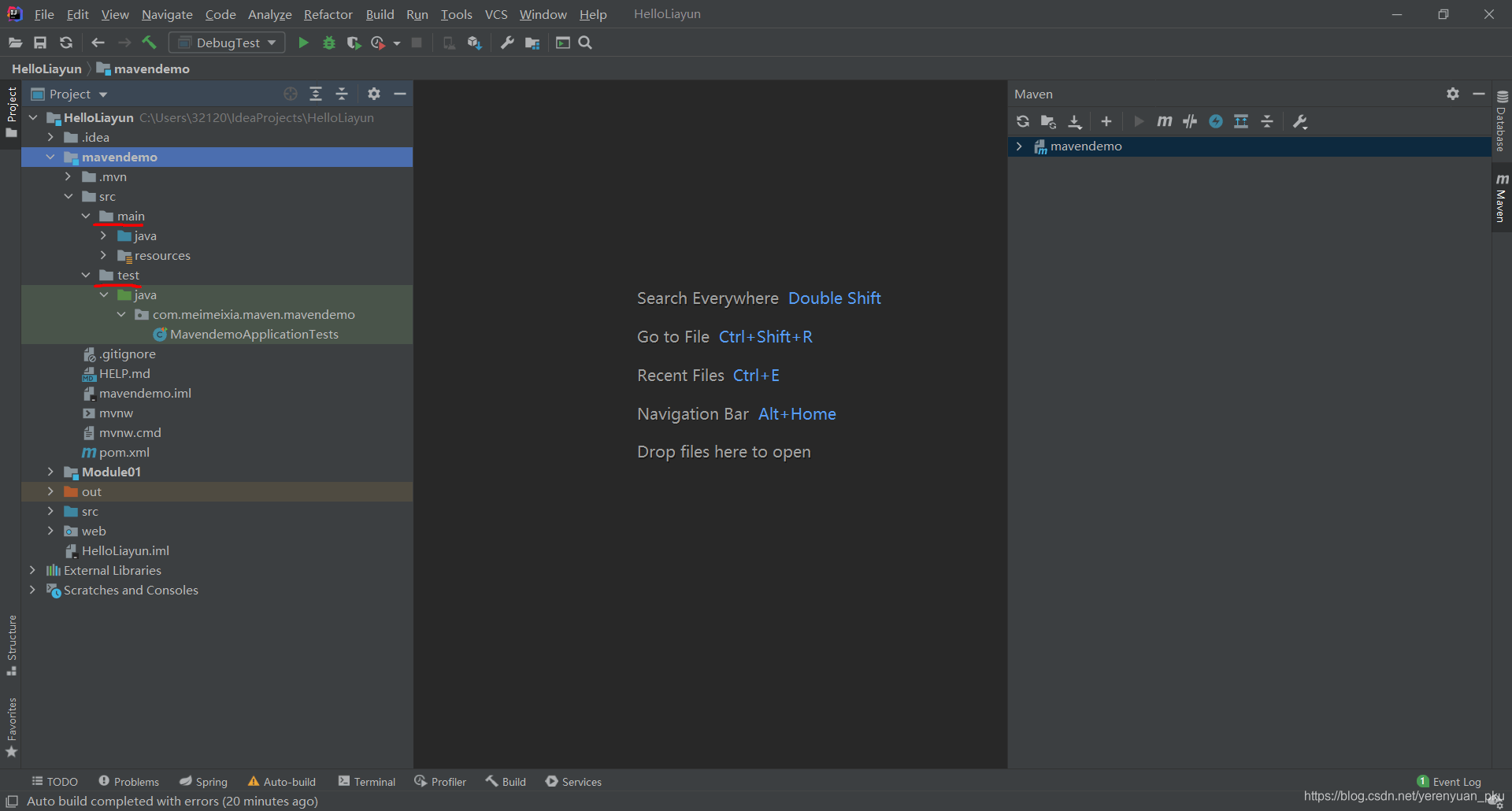Open the Analyze menu
1512x811 pixels.
click(270, 14)
